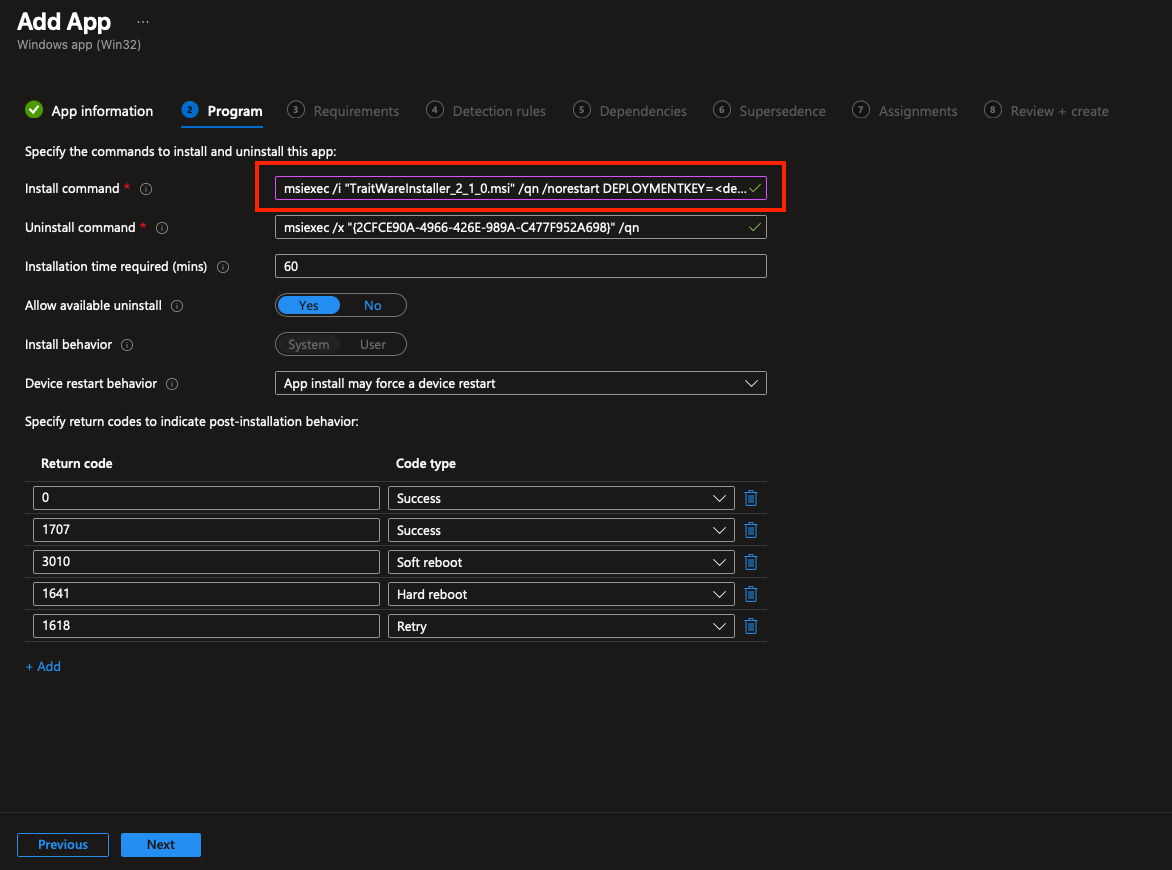Open Code type dropdown for return code 1641
The width and height of the screenshot is (1172, 870).
[560, 594]
